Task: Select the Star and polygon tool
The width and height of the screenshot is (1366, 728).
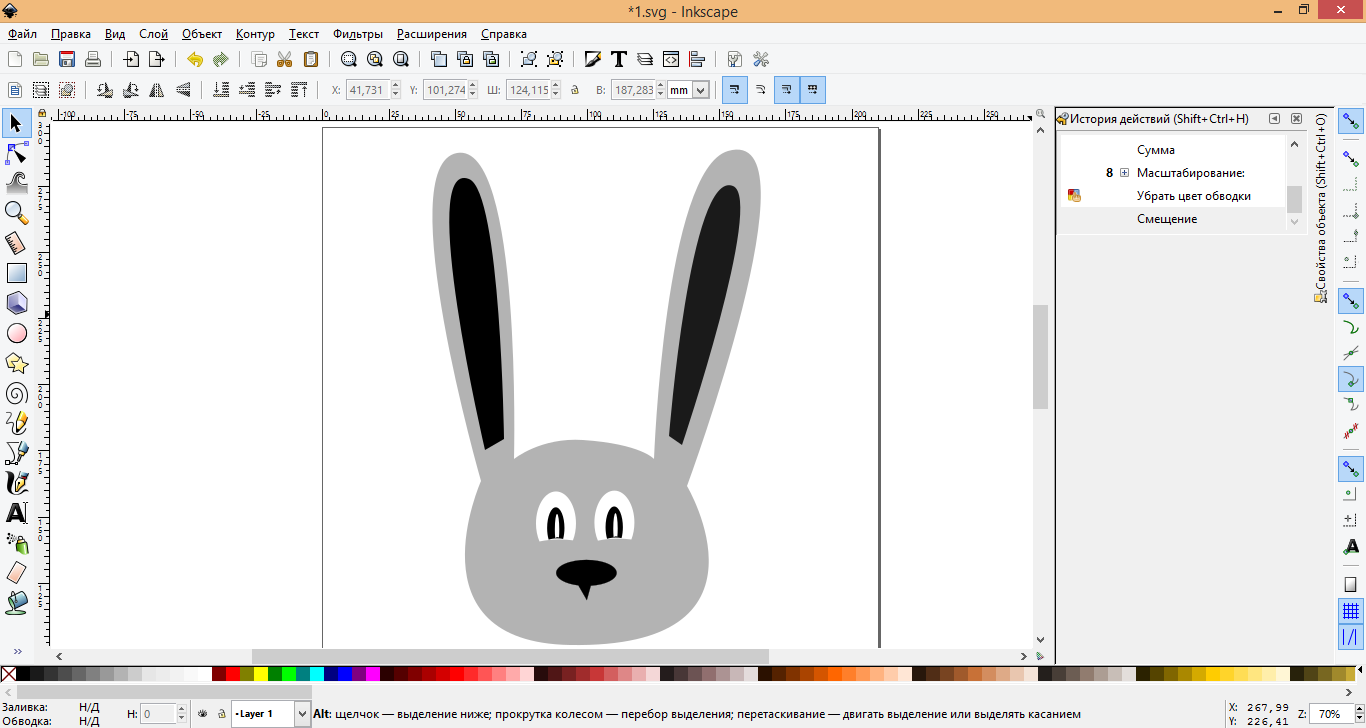Action: point(16,363)
